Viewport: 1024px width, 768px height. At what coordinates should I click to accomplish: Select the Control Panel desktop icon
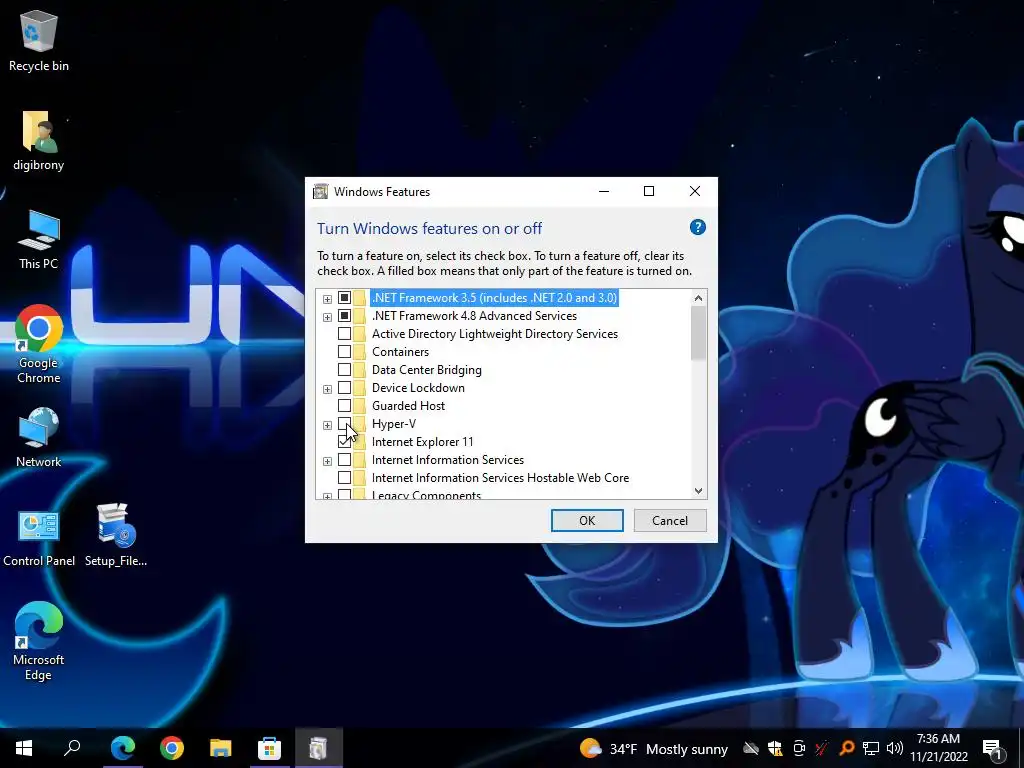coord(39,539)
